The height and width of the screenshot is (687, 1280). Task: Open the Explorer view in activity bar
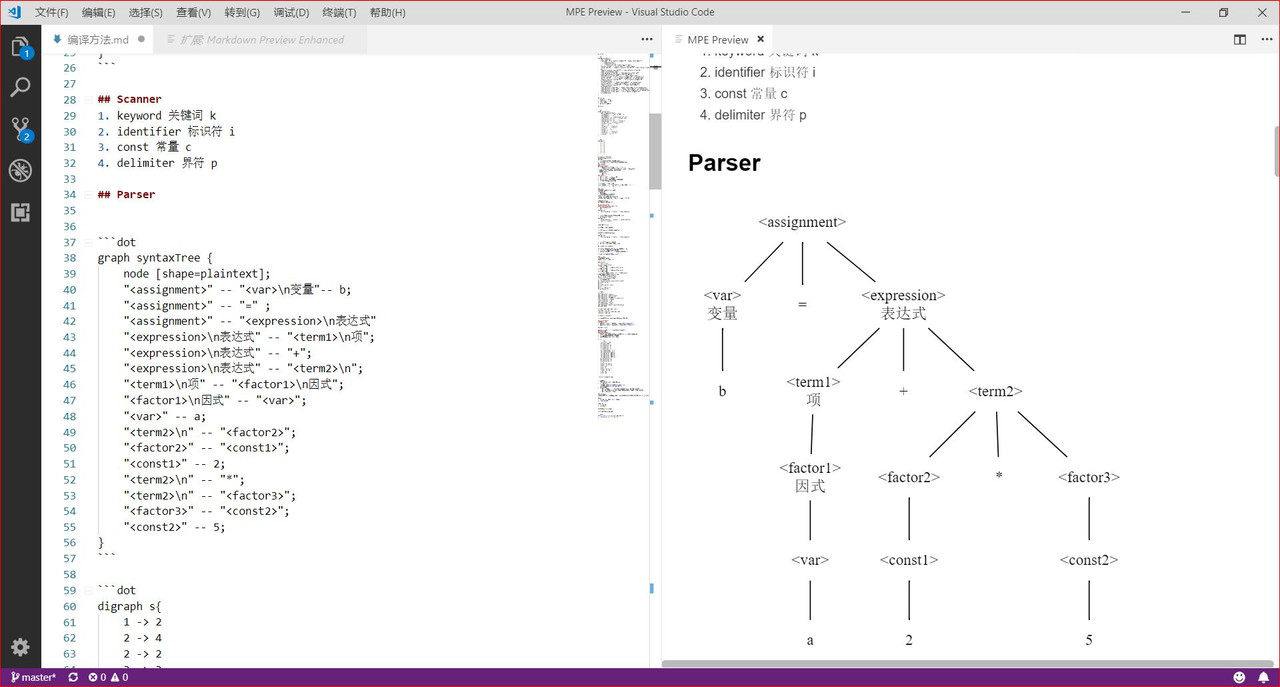pyautogui.click(x=20, y=47)
